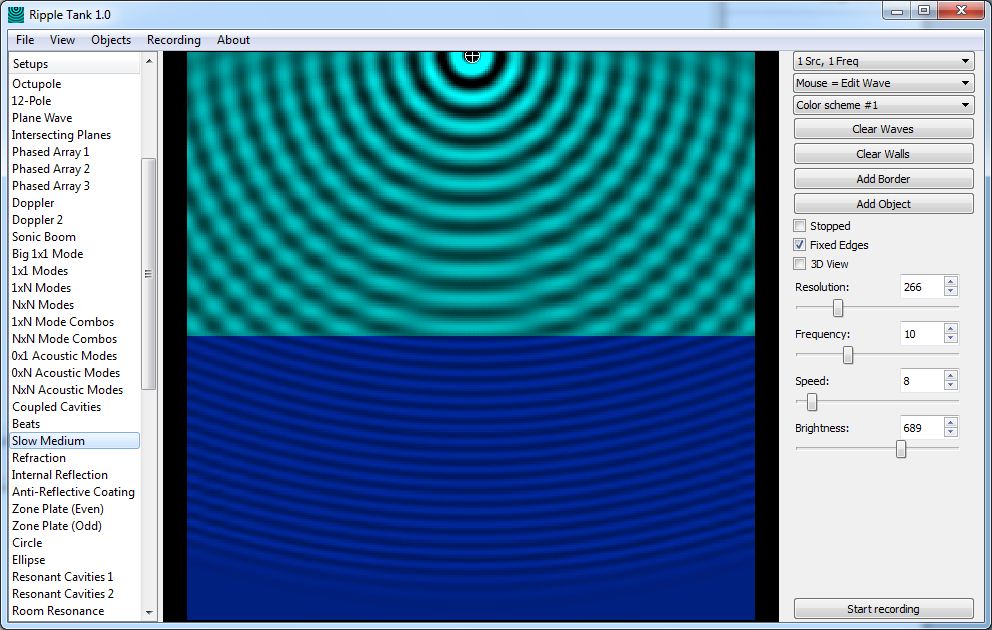The width and height of the screenshot is (992, 630).
Task: Open the Objects menu
Action: pyautogui.click(x=111, y=40)
